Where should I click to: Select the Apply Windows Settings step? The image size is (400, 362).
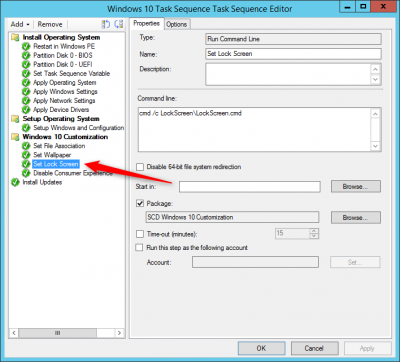click(65, 91)
